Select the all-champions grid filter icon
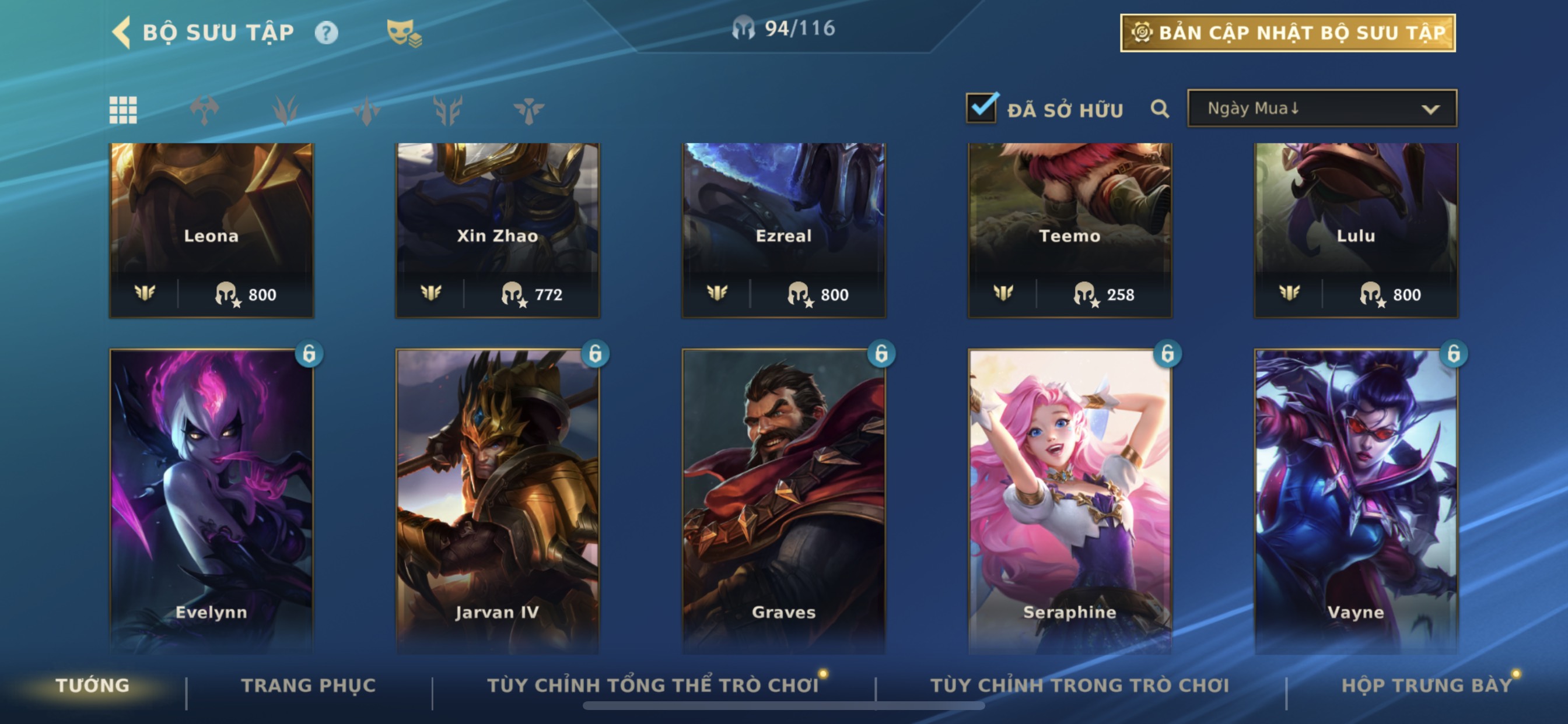 (x=123, y=110)
